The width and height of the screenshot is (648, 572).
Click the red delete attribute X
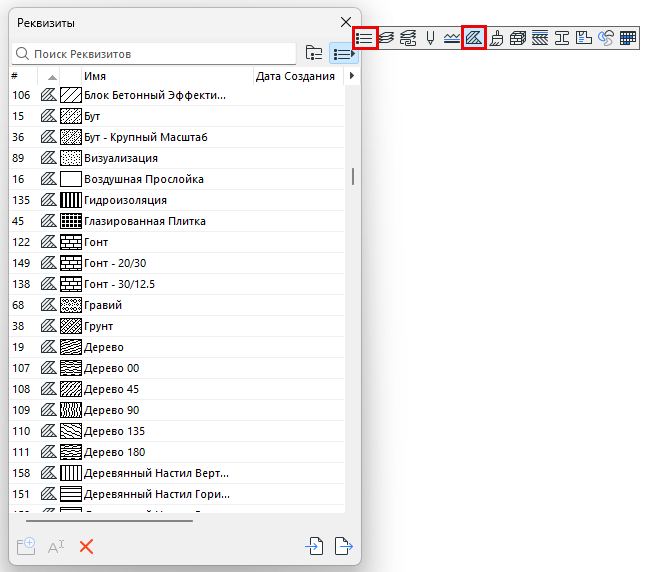(x=86, y=546)
